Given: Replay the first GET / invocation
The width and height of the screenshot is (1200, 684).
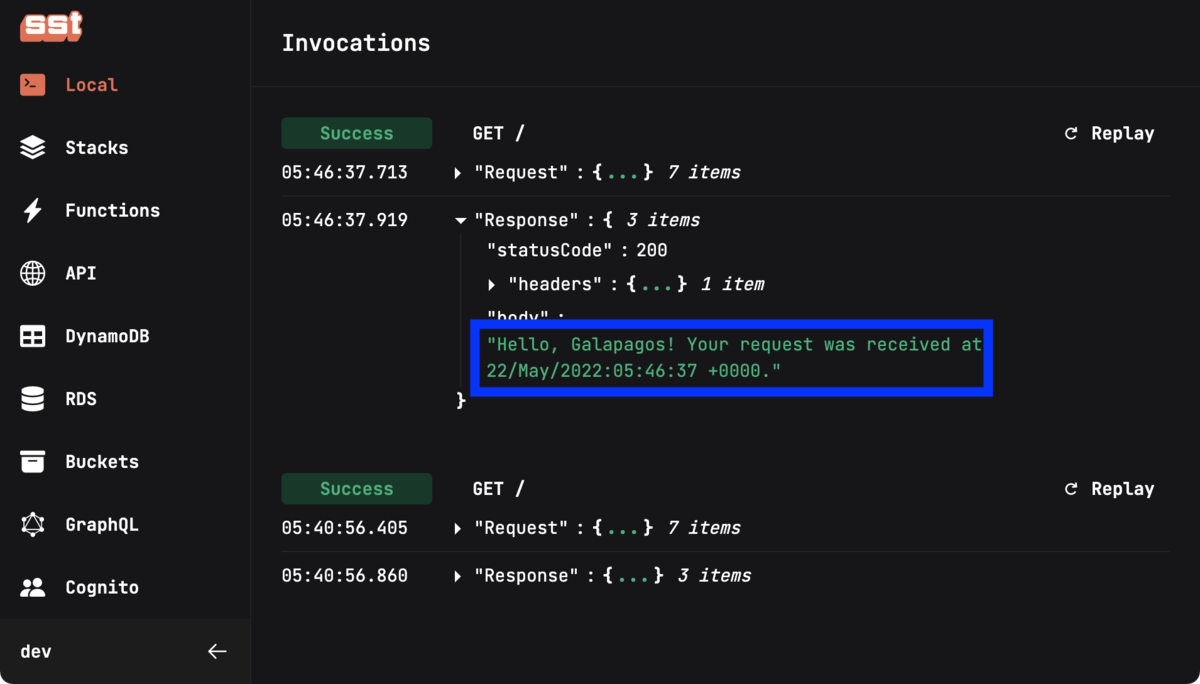Looking at the screenshot, I should point(1109,132).
